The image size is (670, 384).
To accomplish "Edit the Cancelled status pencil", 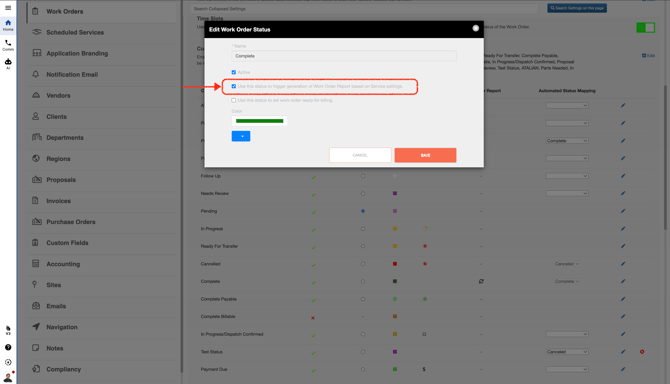I will pyautogui.click(x=623, y=264).
